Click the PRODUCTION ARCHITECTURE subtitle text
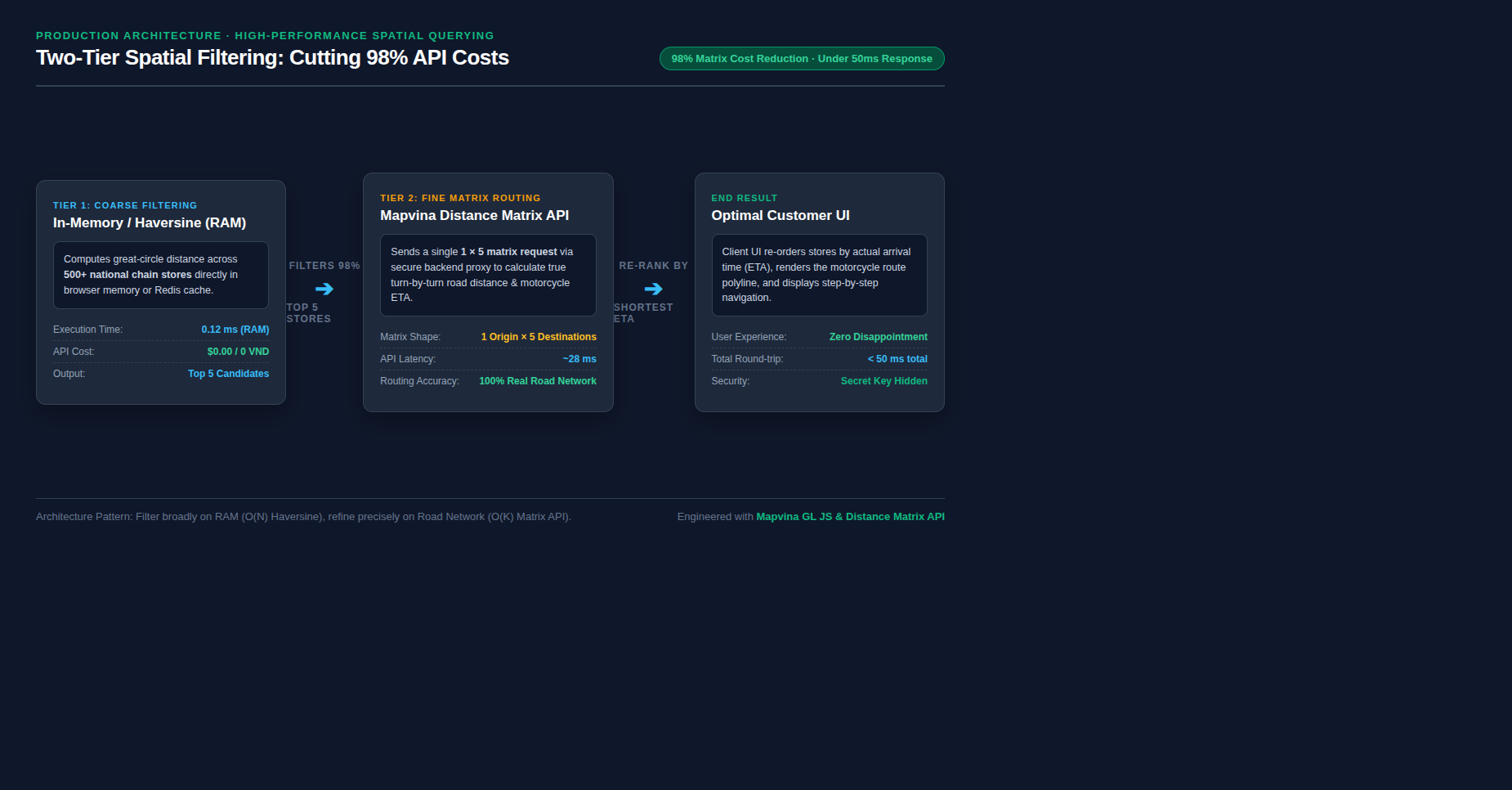The image size is (1512, 790). point(265,36)
